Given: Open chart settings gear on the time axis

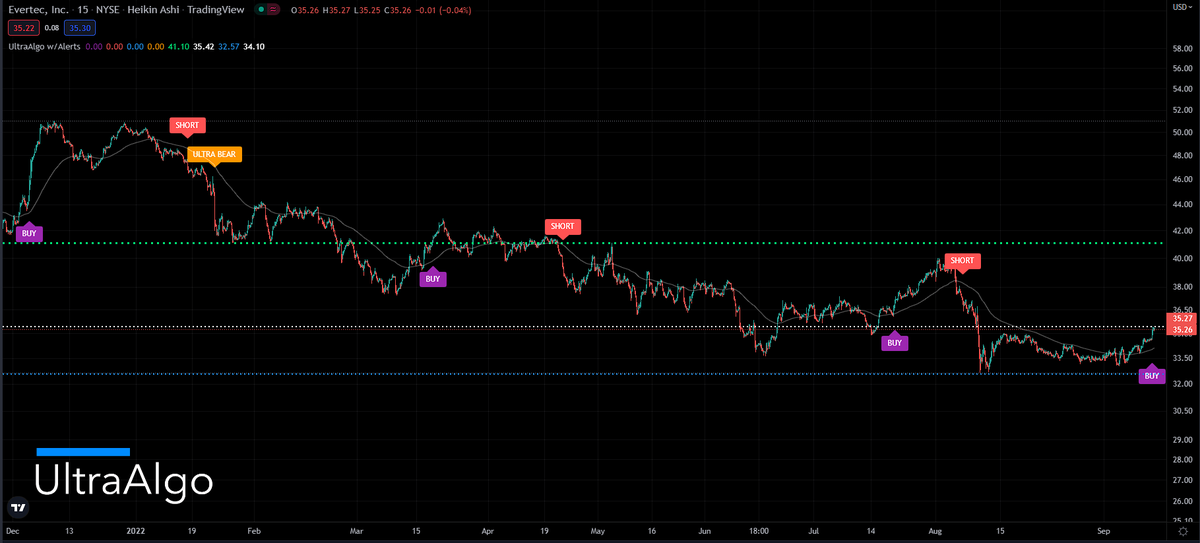Looking at the screenshot, I should (x=1181, y=533).
